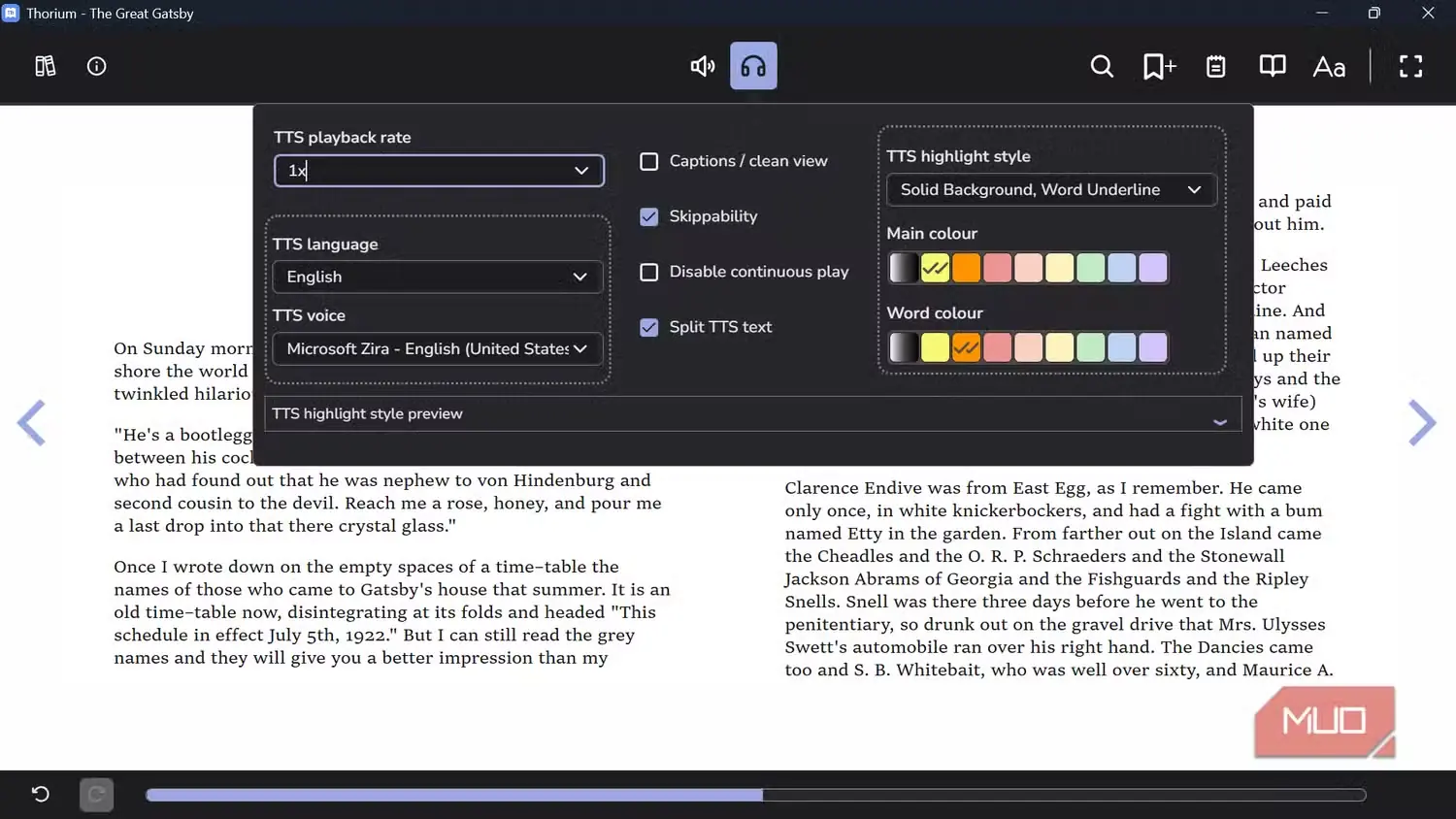The image size is (1456, 819).
Task: Check Disable continuous play
Action: coord(649,272)
